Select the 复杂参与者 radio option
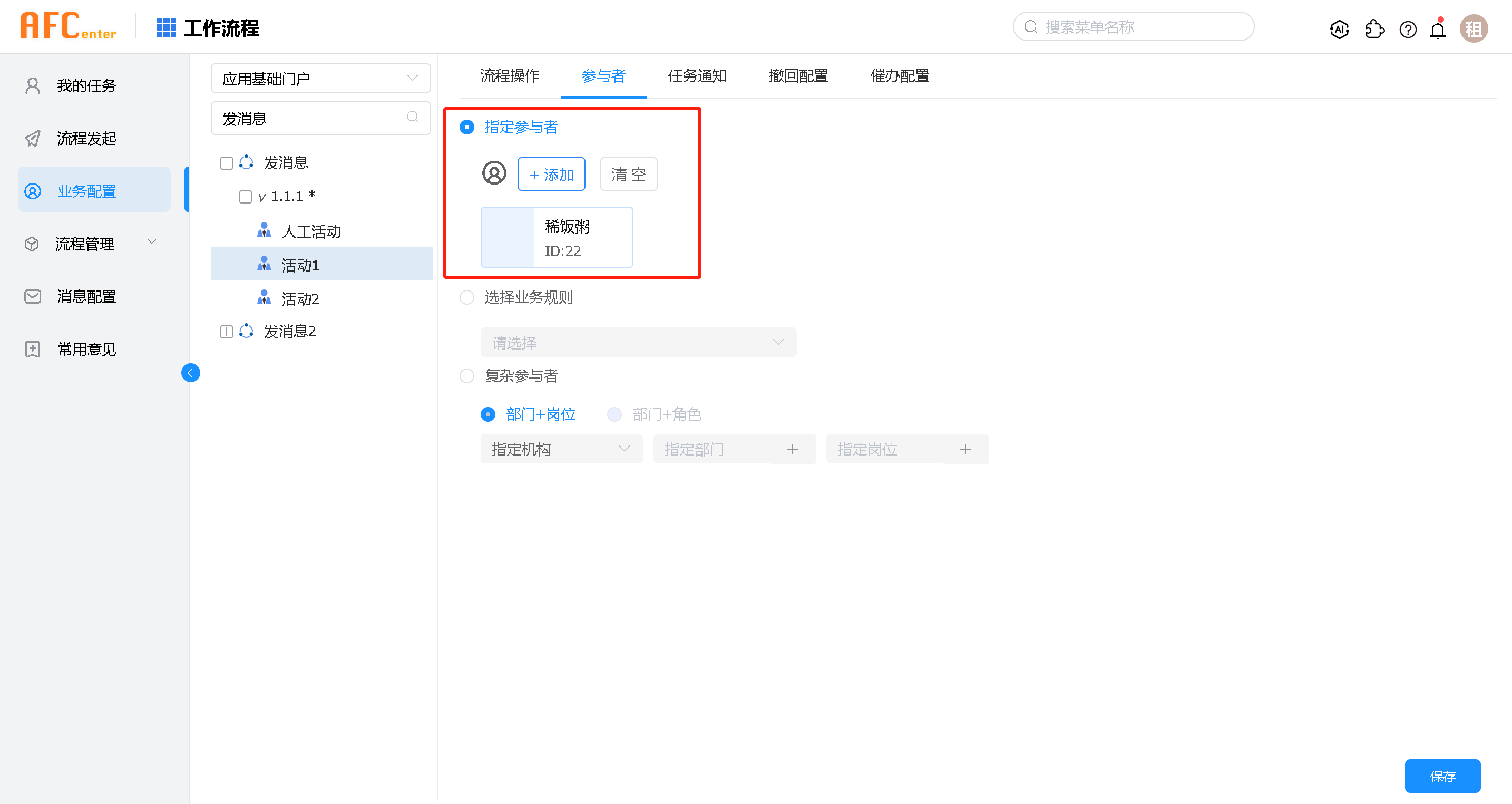1512x804 pixels. (x=467, y=376)
